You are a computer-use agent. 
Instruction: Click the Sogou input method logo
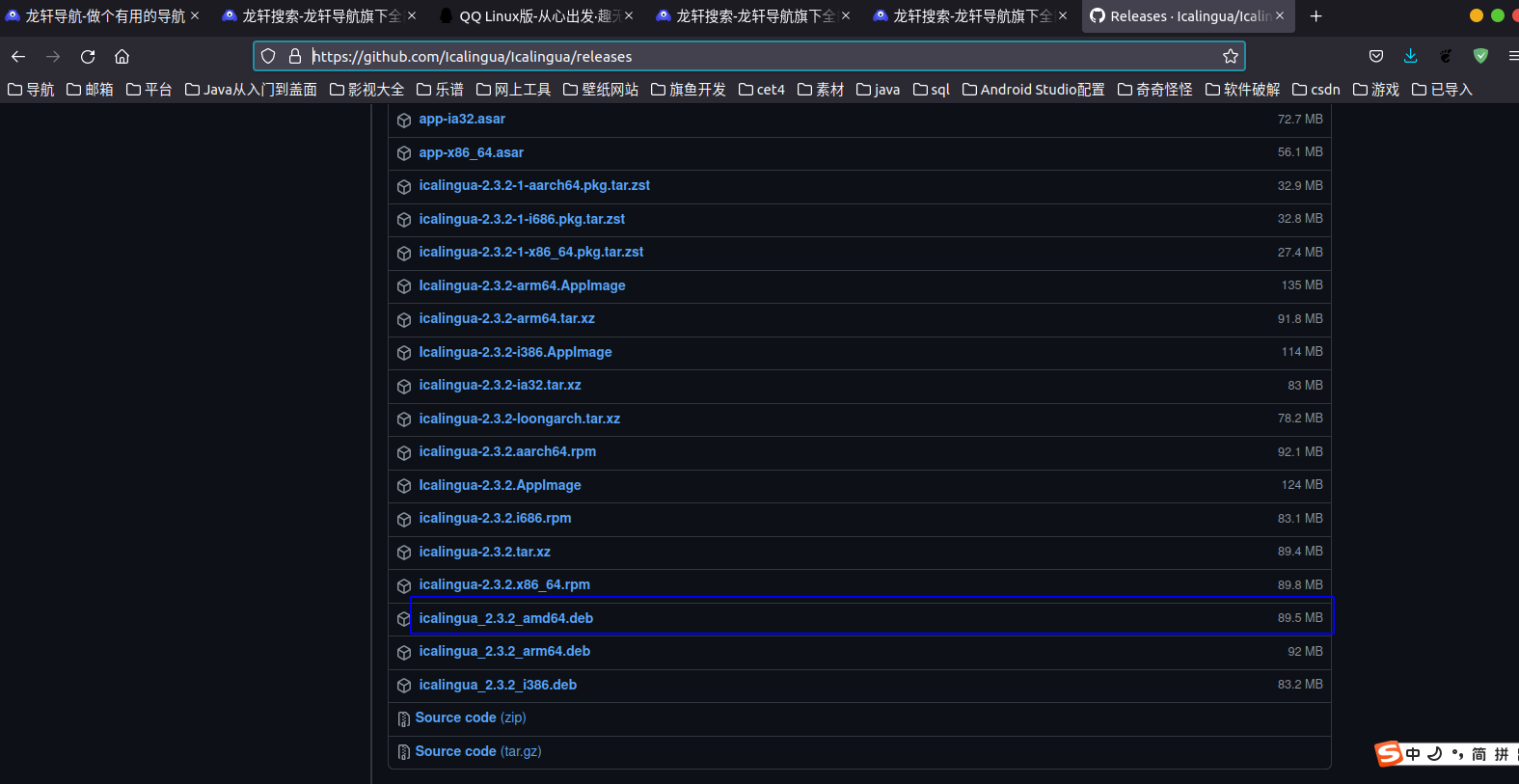tap(1389, 753)
